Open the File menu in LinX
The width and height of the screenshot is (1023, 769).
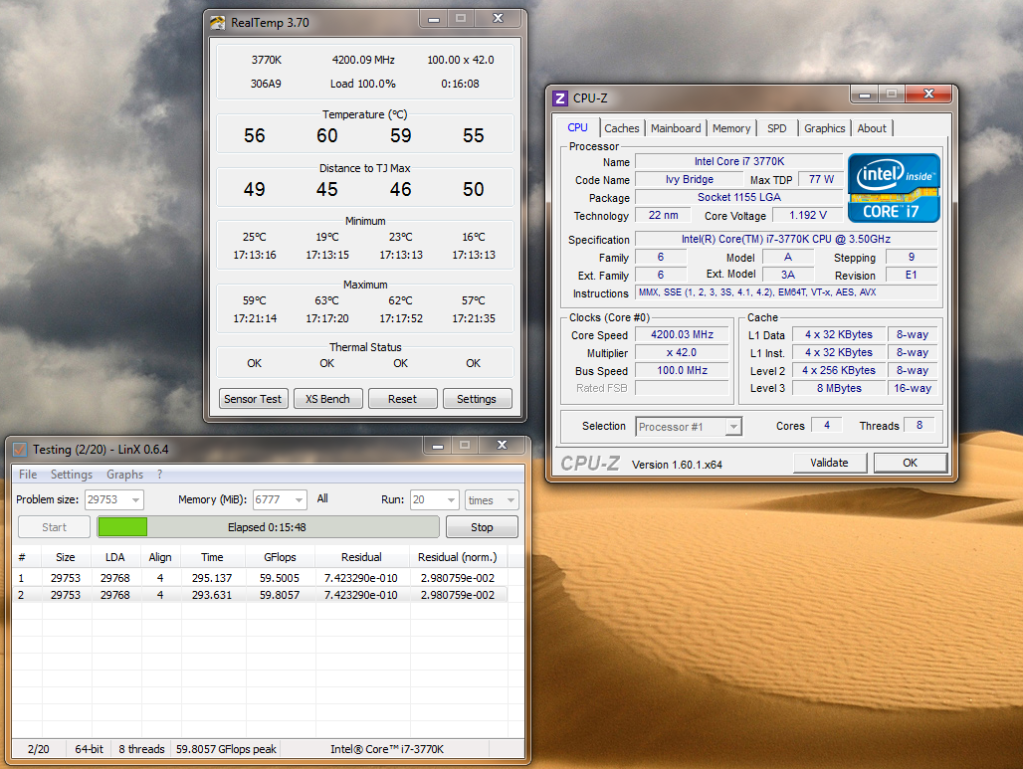coord(28,474)
